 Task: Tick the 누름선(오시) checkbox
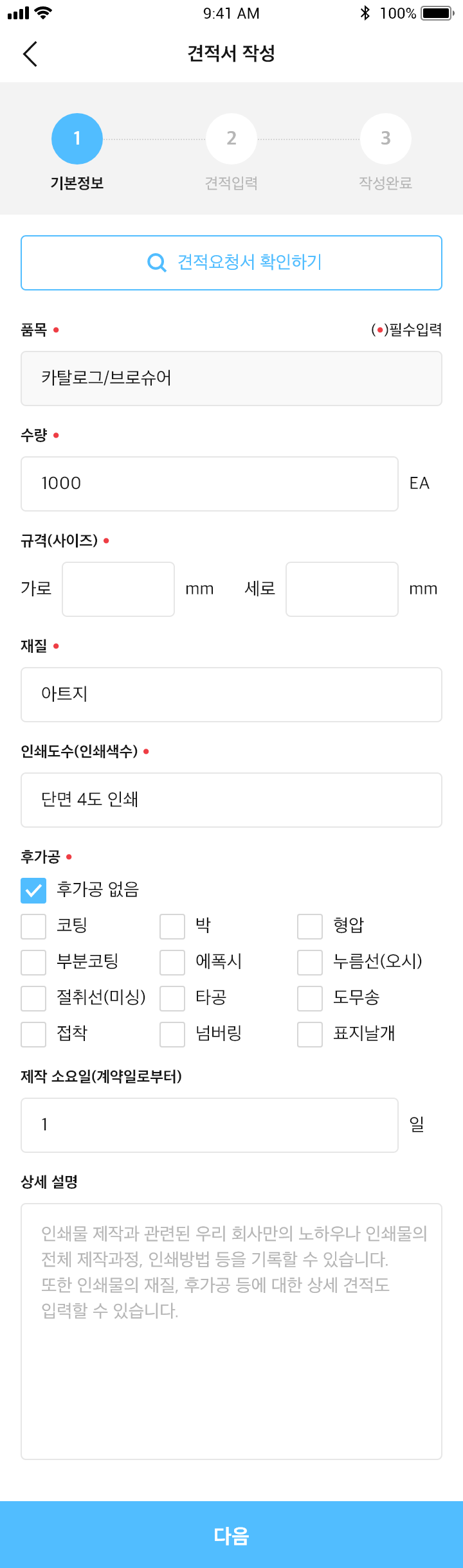coord(310,963)
